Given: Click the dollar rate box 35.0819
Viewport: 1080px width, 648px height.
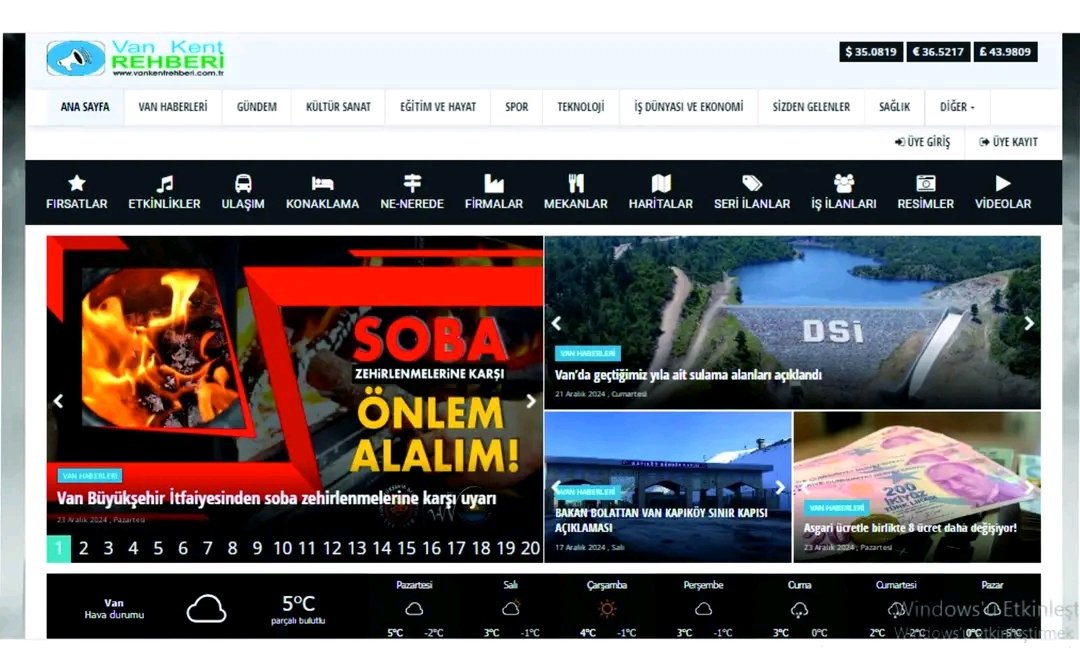Looking at the screenshot, I should [871, 52].
